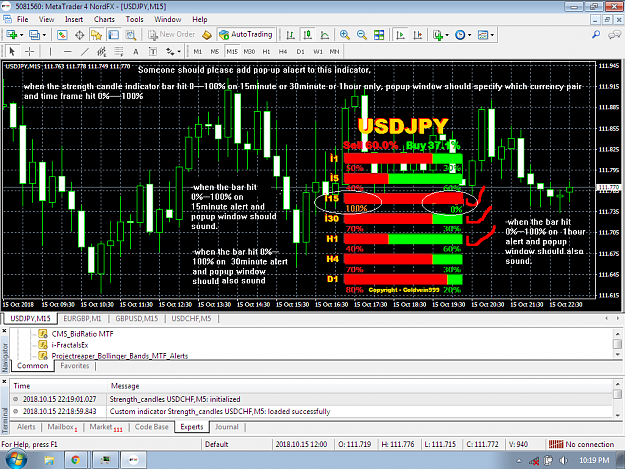Open the Windows Start button
Image resolution: width=625 pixels, height=469 pixels.
(16, 460)
